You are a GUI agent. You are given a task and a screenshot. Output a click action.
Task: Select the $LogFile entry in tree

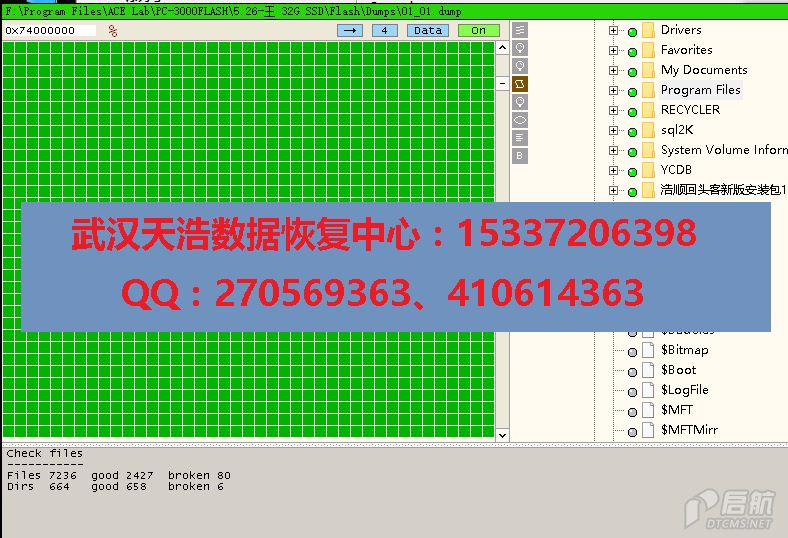click(684, 390)
